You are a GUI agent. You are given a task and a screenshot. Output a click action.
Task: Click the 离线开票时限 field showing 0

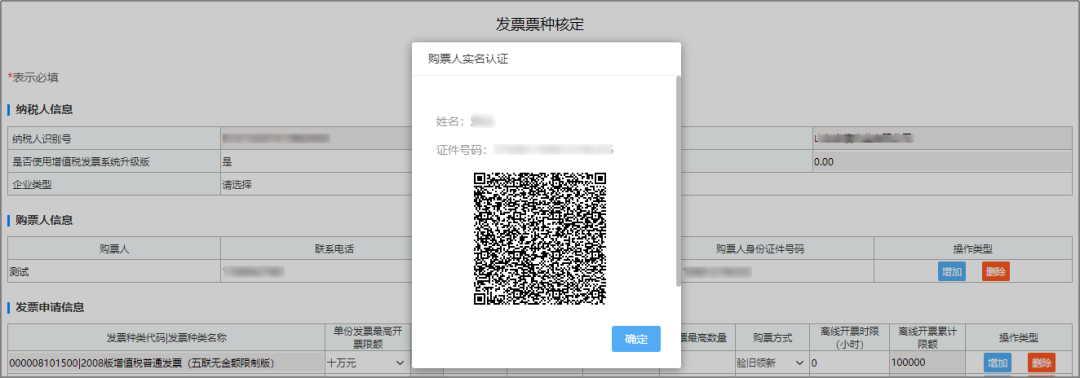coord(849,362)
